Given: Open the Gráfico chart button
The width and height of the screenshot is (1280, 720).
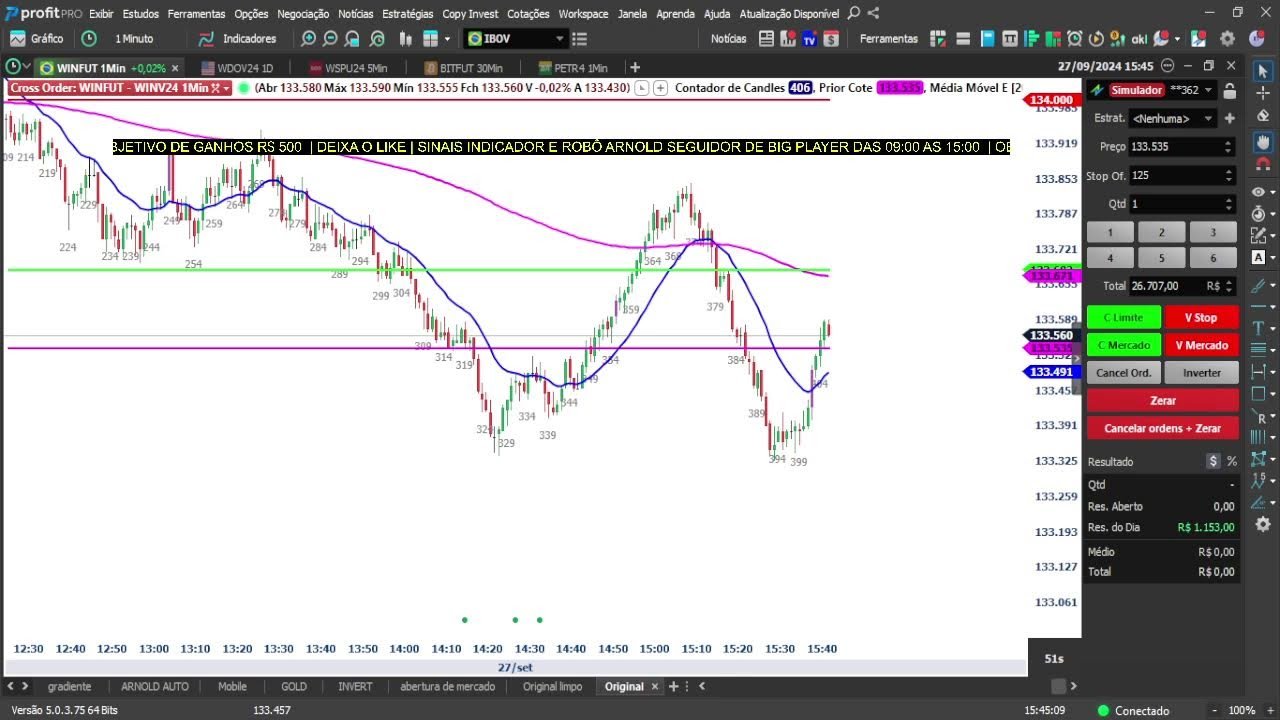Looking at the screenshot, I should click(36, 39).
